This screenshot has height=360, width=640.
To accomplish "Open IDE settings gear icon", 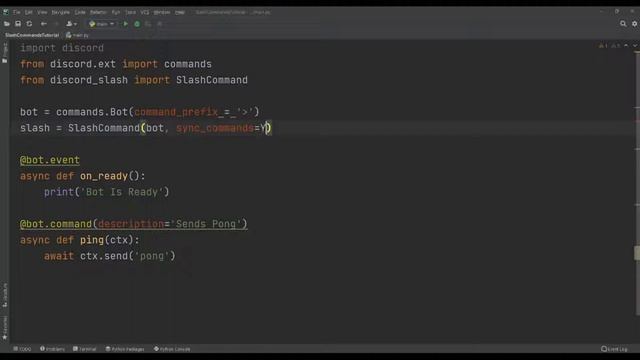I will point(635,24).
